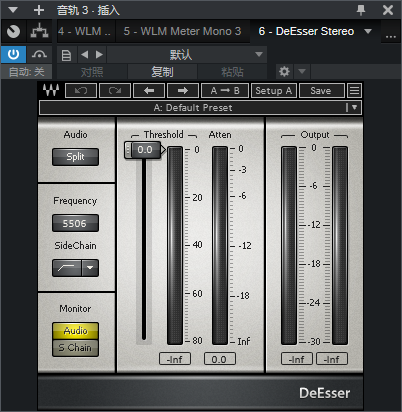This screenshot has height=412, width=402.
Task: Click the Threshold slider vertical track
Action: click(x=144, y=250)
